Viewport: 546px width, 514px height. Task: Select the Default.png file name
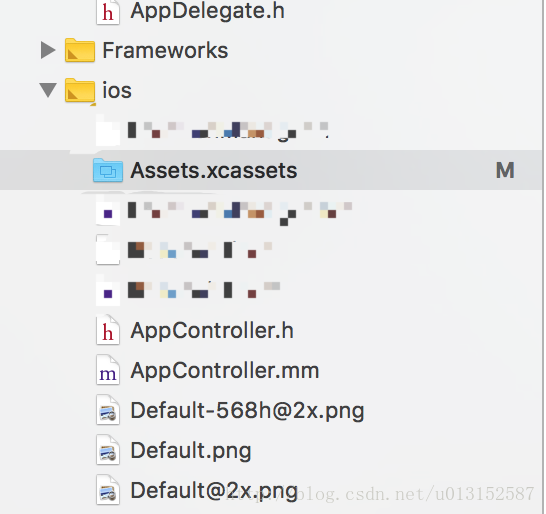(191, 451)
